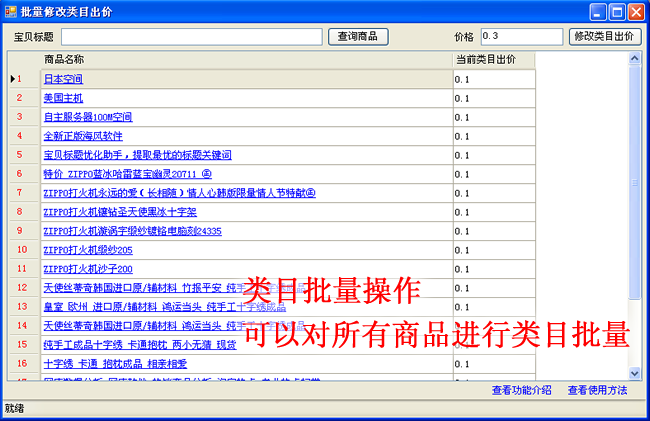Open the 美国主机 product link

(x=62, y=98)
